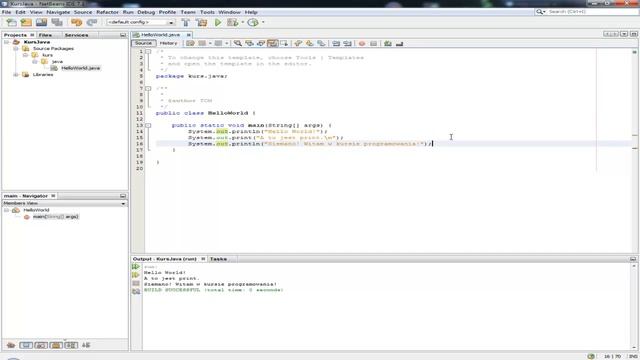Click the Debug Project icon

point(232,22)
